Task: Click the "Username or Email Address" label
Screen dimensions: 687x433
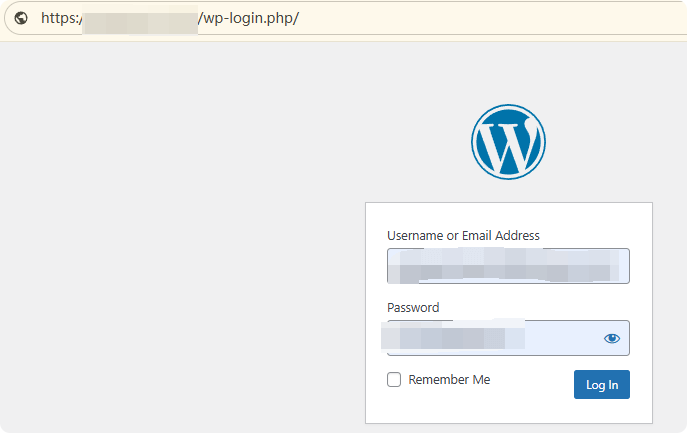Action: [x=463, y=236]
